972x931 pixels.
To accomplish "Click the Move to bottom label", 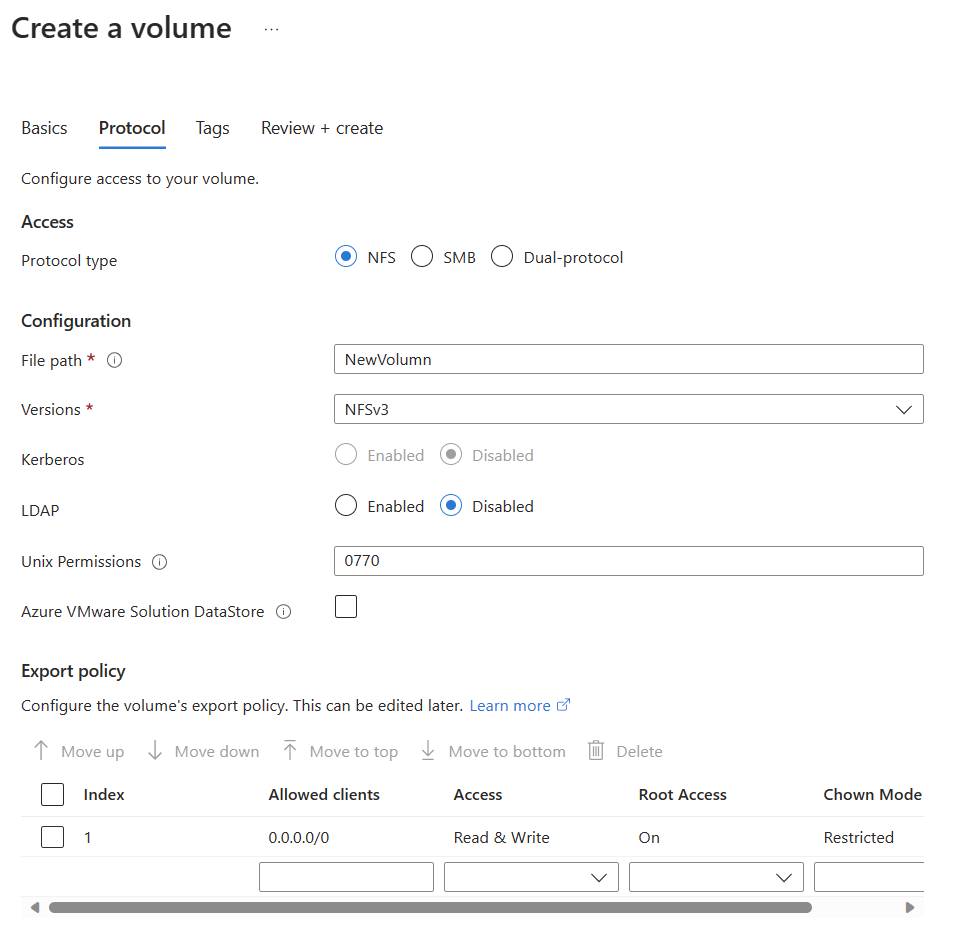I will coord(507,752).
